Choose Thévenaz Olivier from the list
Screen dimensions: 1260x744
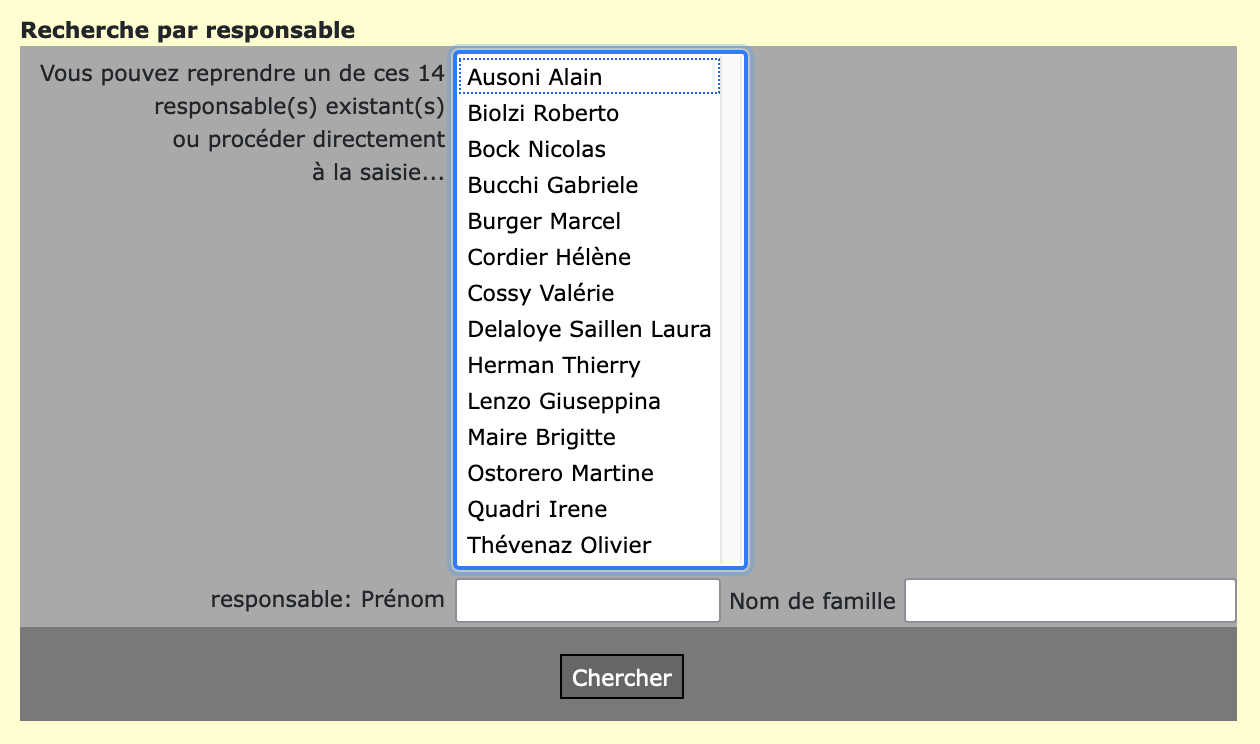pyautogui.click(x=559, y=545)
